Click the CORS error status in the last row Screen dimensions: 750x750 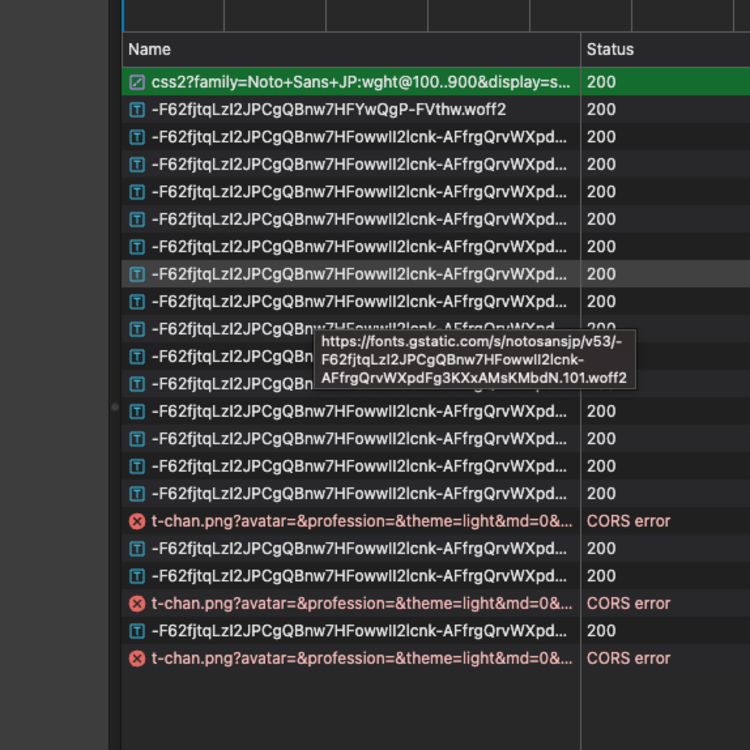pyautogui.click(x=628, y=658)
